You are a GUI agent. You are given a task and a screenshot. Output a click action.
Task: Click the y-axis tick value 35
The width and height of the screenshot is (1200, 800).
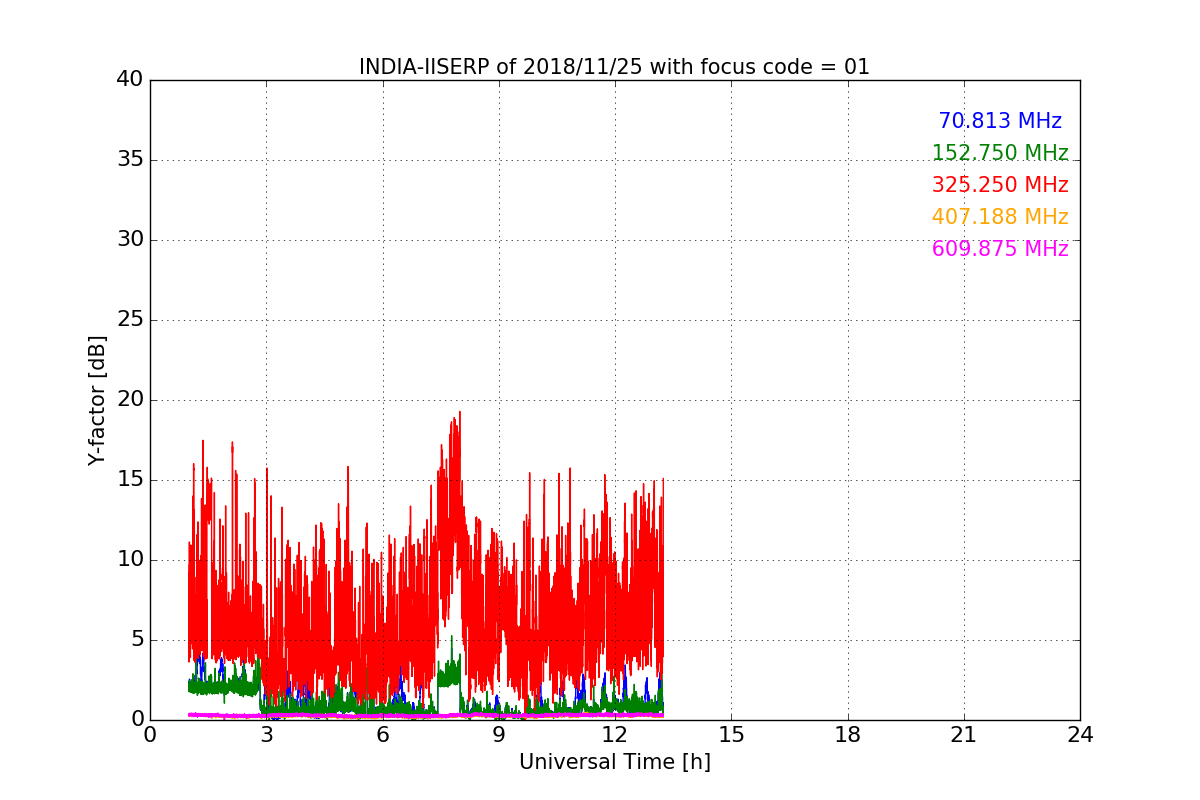tap(129, 160)
